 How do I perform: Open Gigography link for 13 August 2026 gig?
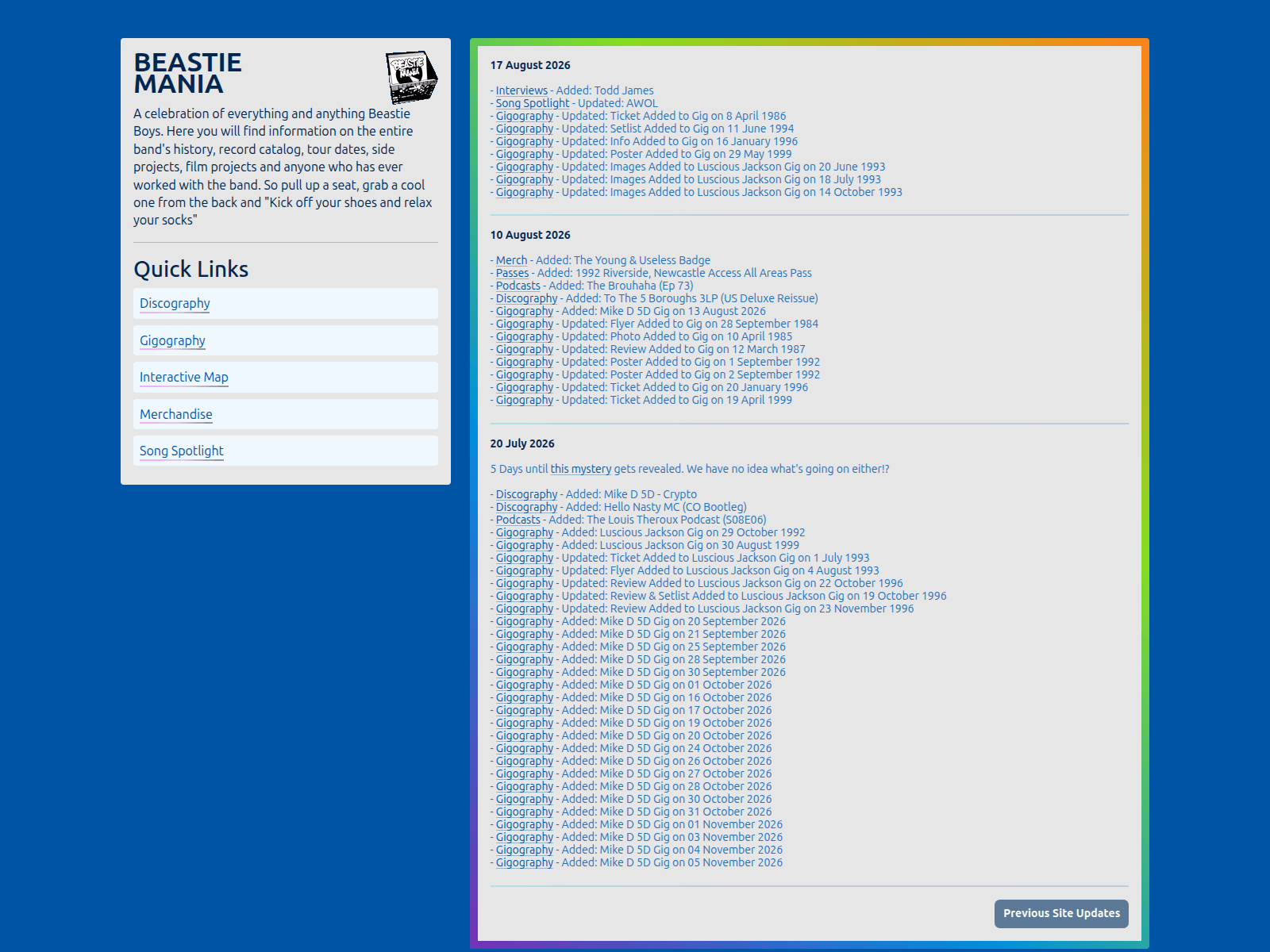(525, 311)
